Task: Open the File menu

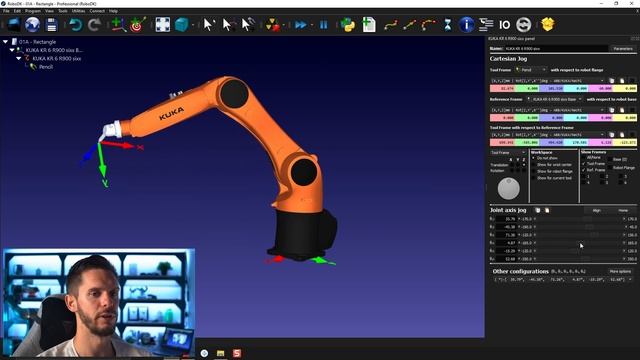Action: (6, 11)
